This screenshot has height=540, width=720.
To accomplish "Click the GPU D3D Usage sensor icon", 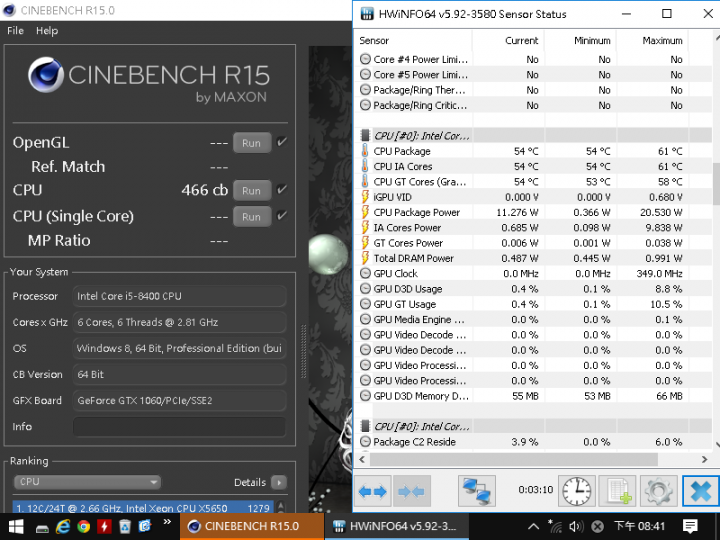I will coord(365,289).
